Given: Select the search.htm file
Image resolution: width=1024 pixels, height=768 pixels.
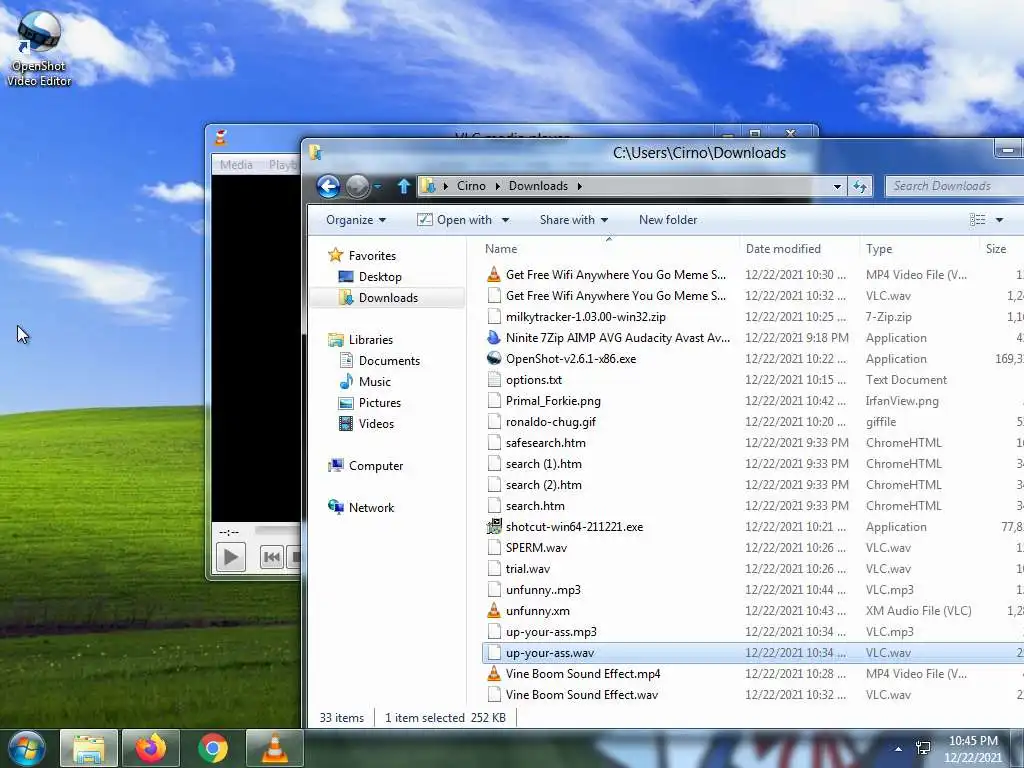Looking at the screenshot, I should pos(535,505).
